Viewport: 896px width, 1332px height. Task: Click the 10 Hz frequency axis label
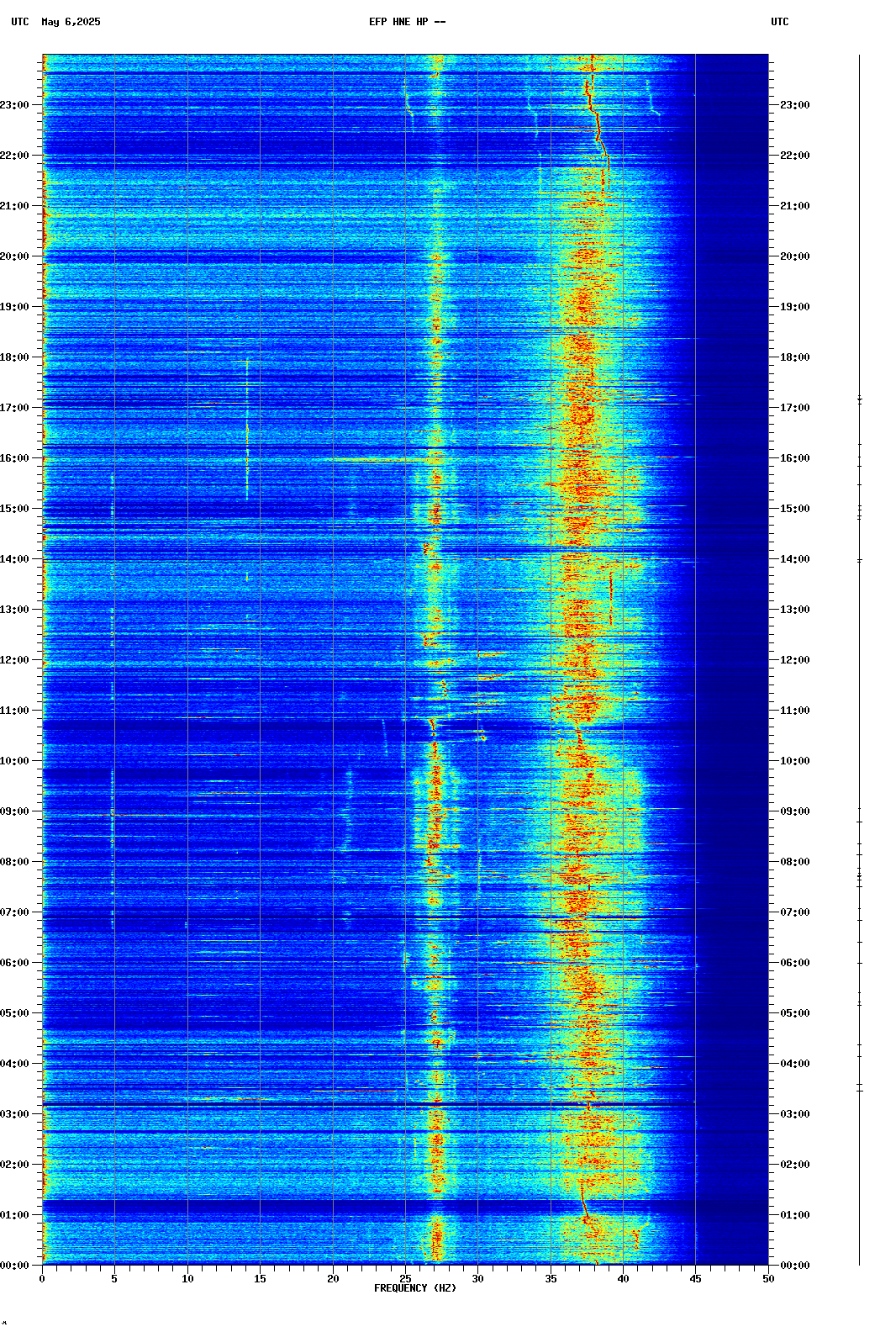[187, 1279]
